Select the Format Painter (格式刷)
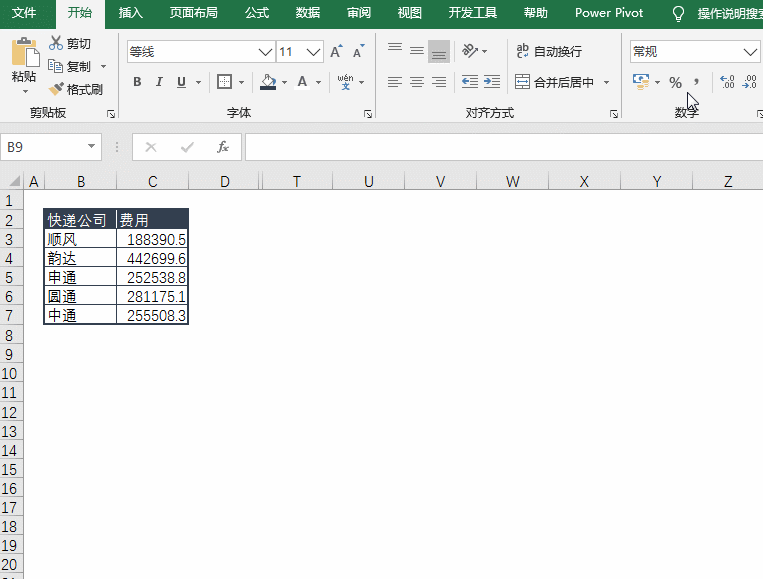The width and height of the screenshot is (763, 579). click(75, 89)
